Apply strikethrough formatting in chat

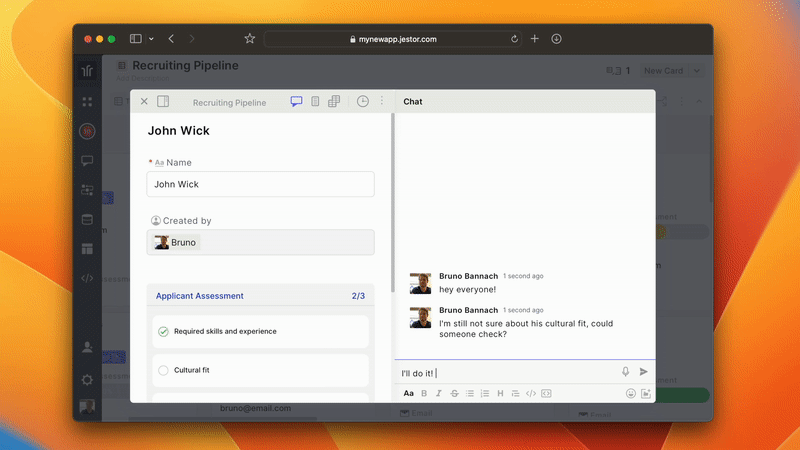click(454, 393)
